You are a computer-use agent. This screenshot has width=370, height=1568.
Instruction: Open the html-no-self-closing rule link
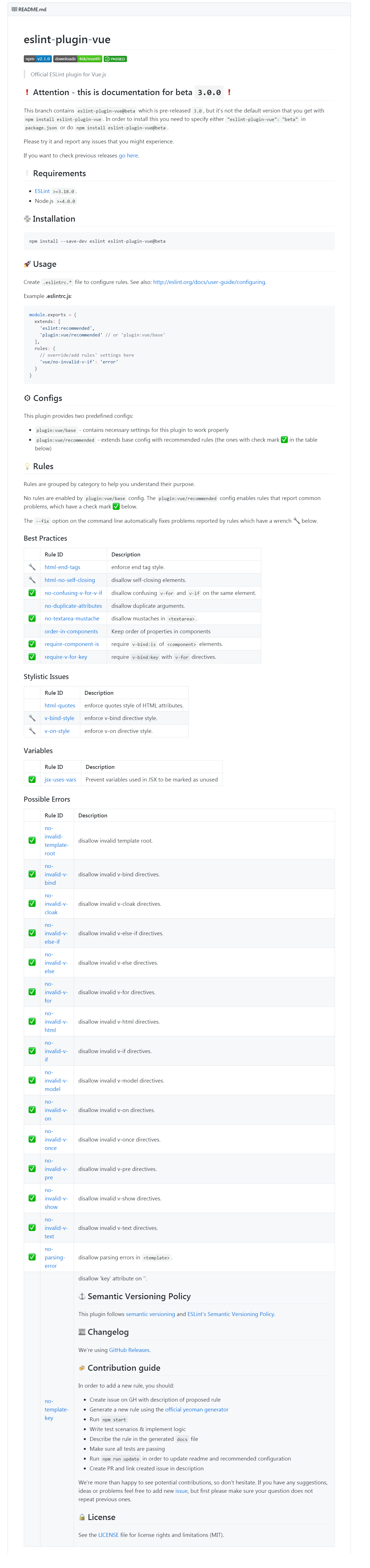click(69, 580)
